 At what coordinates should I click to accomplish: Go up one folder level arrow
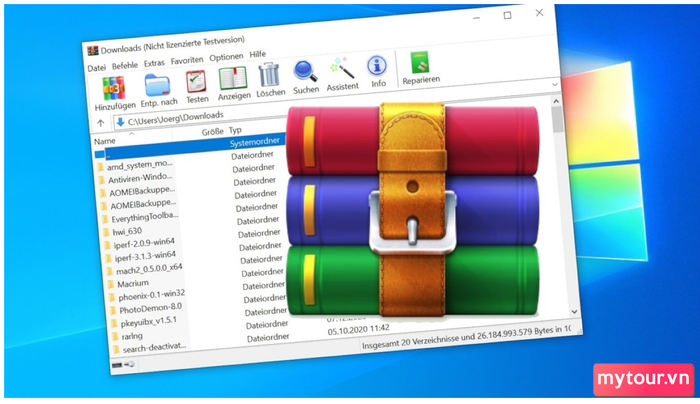100,123
